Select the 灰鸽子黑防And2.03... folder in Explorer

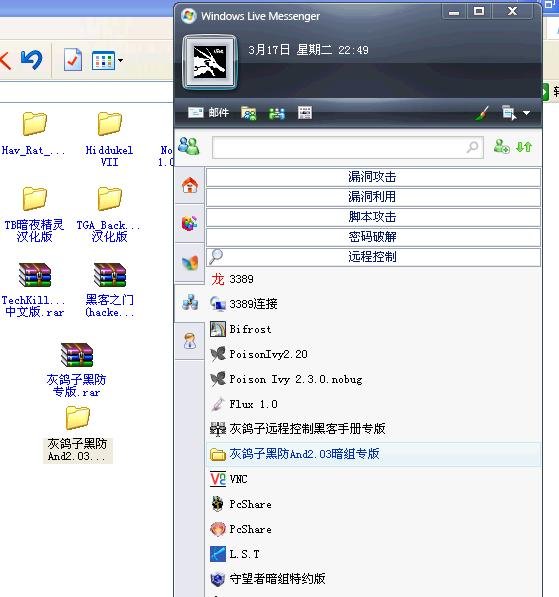coord(78,434)
